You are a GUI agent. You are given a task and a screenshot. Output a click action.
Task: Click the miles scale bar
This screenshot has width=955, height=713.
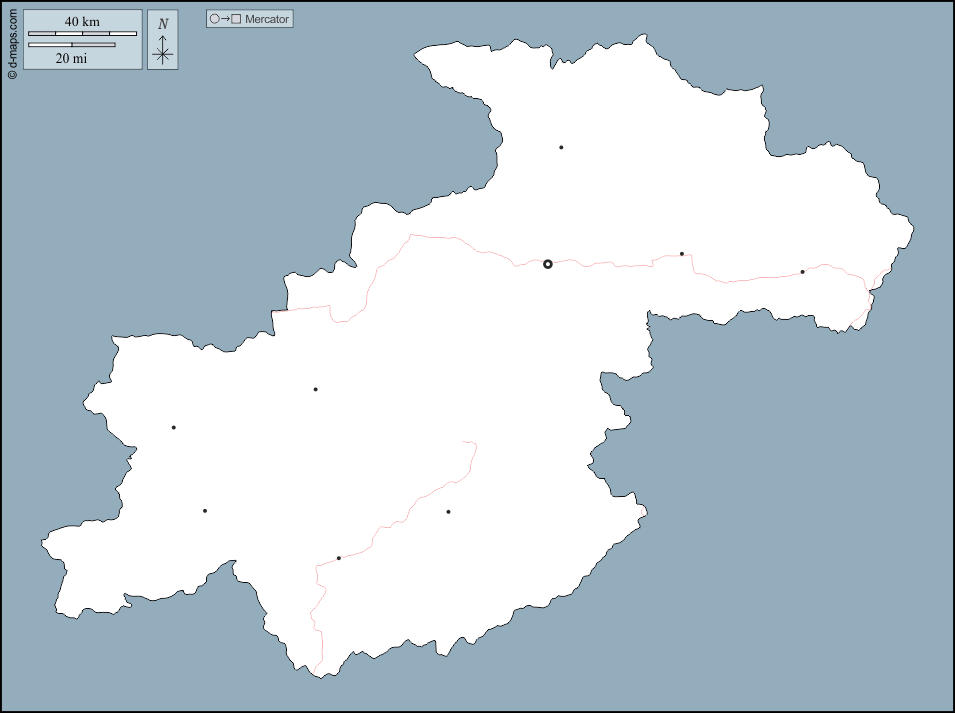pyautogui.click(x=71, y=45)
